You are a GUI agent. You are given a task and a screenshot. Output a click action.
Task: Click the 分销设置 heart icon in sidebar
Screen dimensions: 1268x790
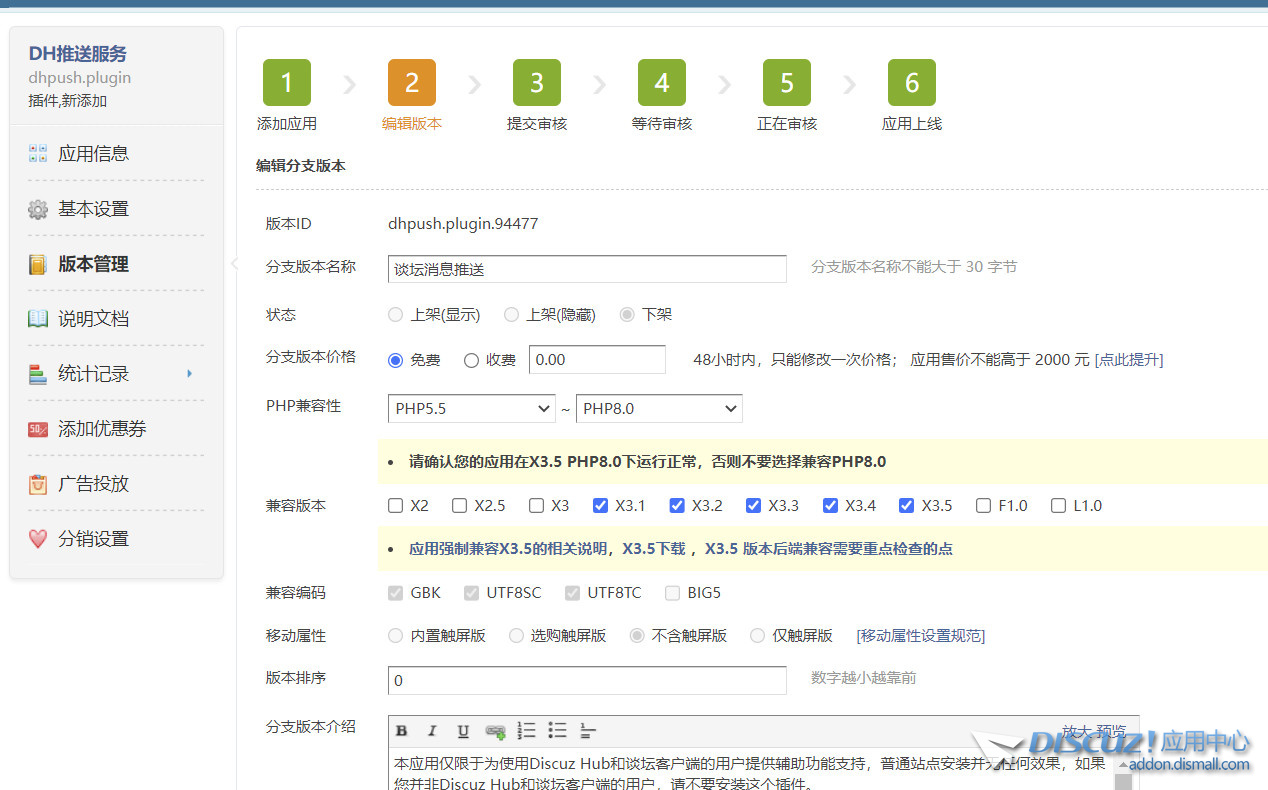38,539
